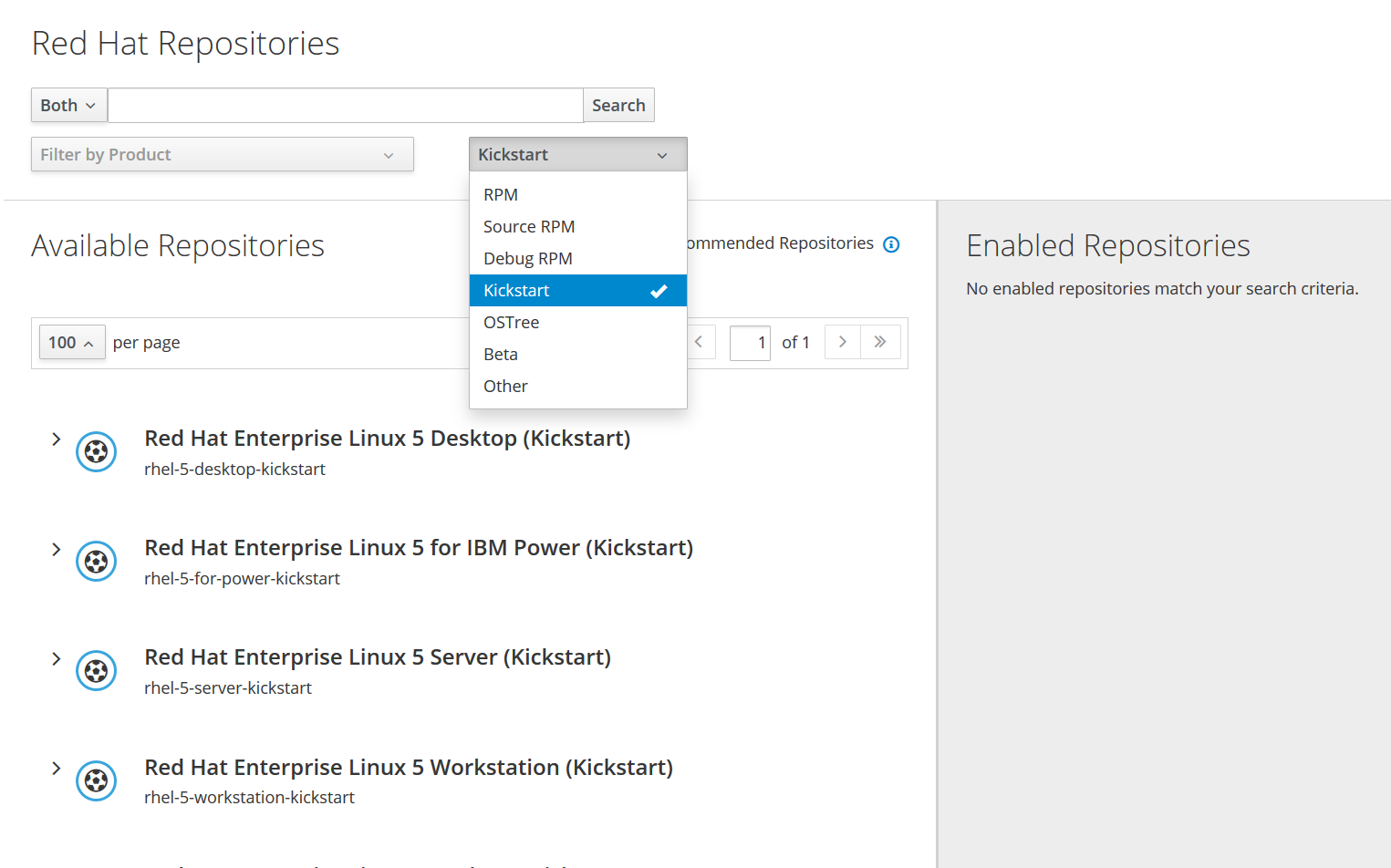Open the Filter by Product dropdown
Screen dimensions: 1391x868
pos(222,154)
